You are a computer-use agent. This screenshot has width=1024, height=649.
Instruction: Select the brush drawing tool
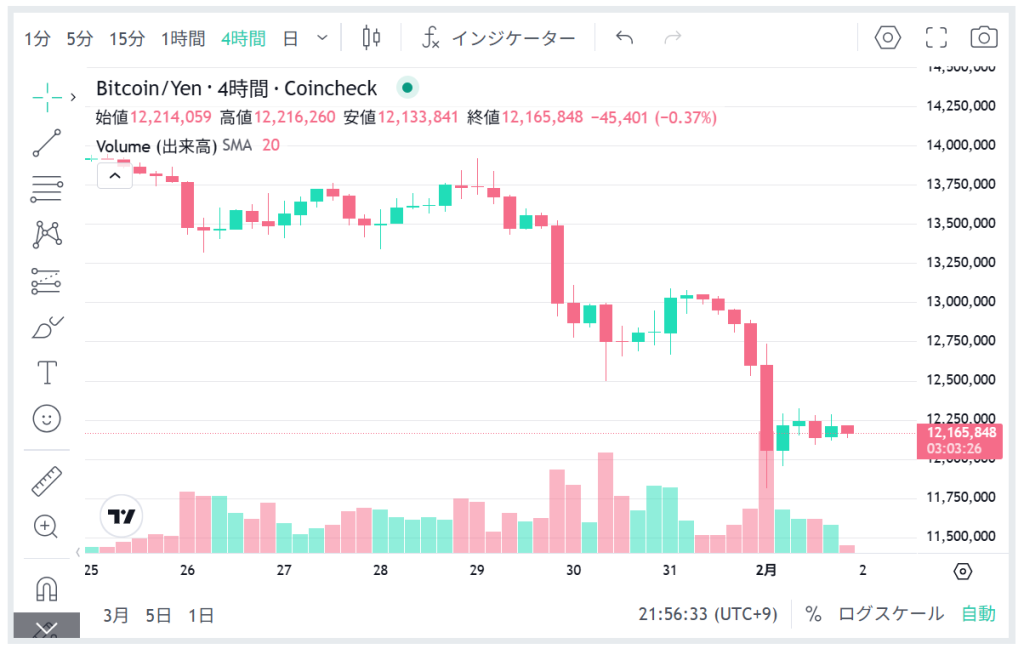46,327
